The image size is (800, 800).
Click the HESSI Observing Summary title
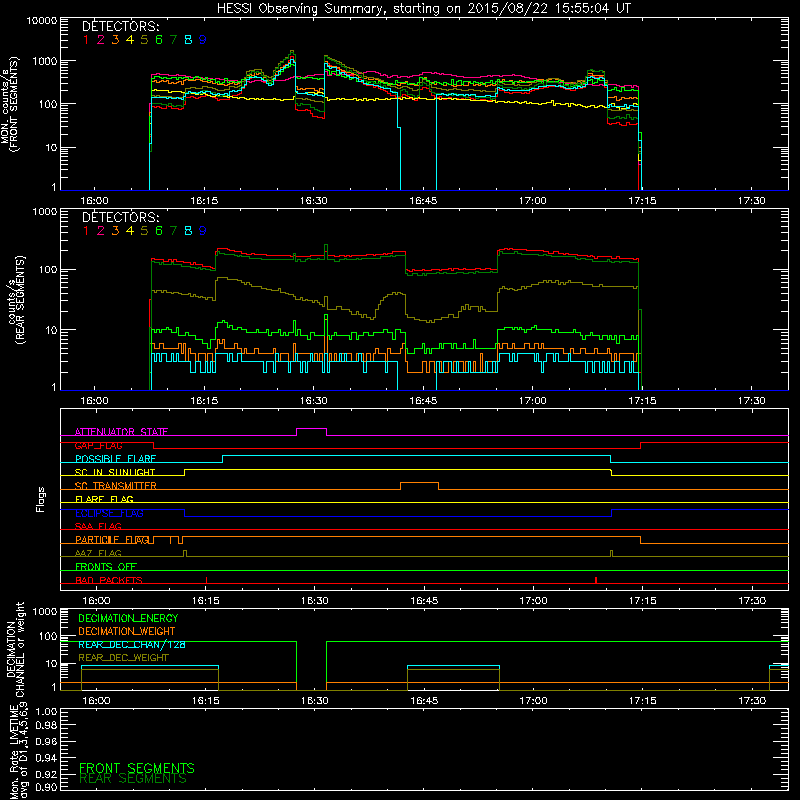[x=423, y=9]
